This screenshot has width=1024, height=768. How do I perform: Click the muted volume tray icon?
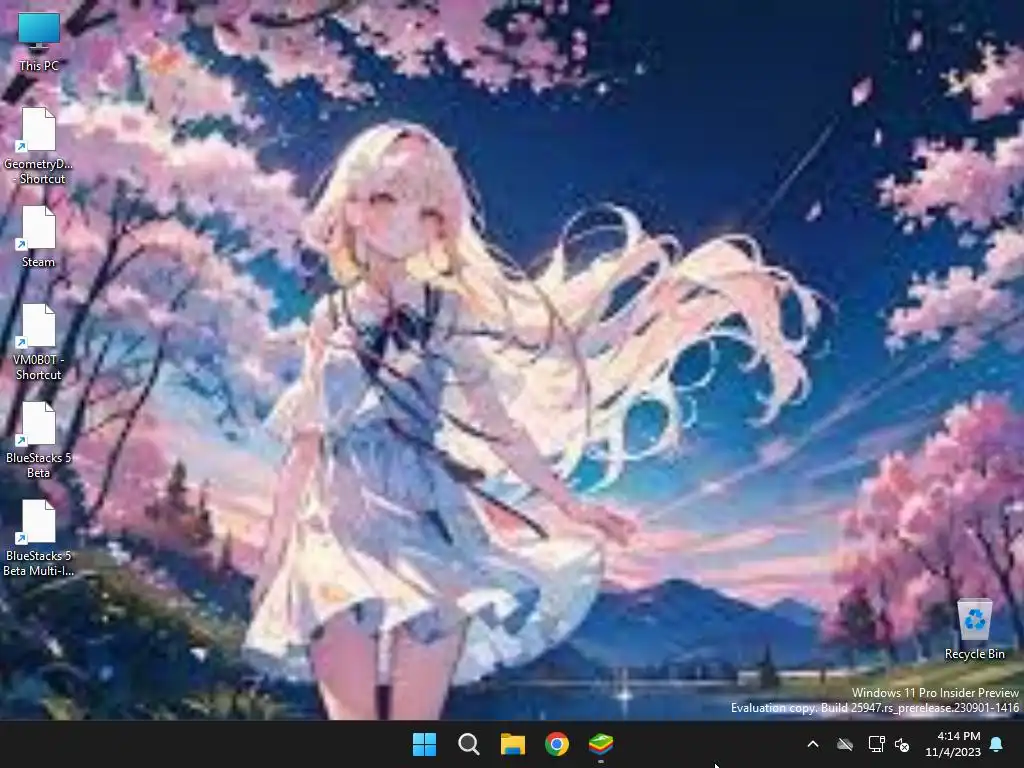pos(902,744)
